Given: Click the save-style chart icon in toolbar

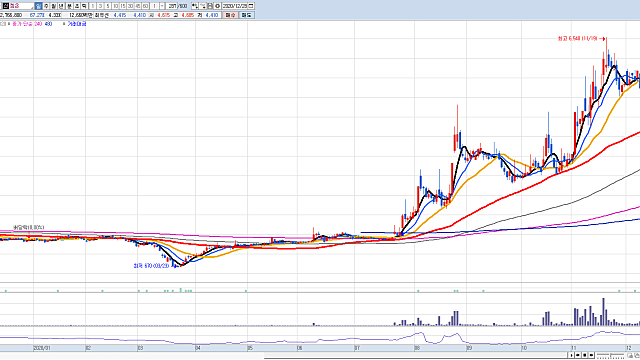Looking at the screenshot, I should tap(210, 6).
